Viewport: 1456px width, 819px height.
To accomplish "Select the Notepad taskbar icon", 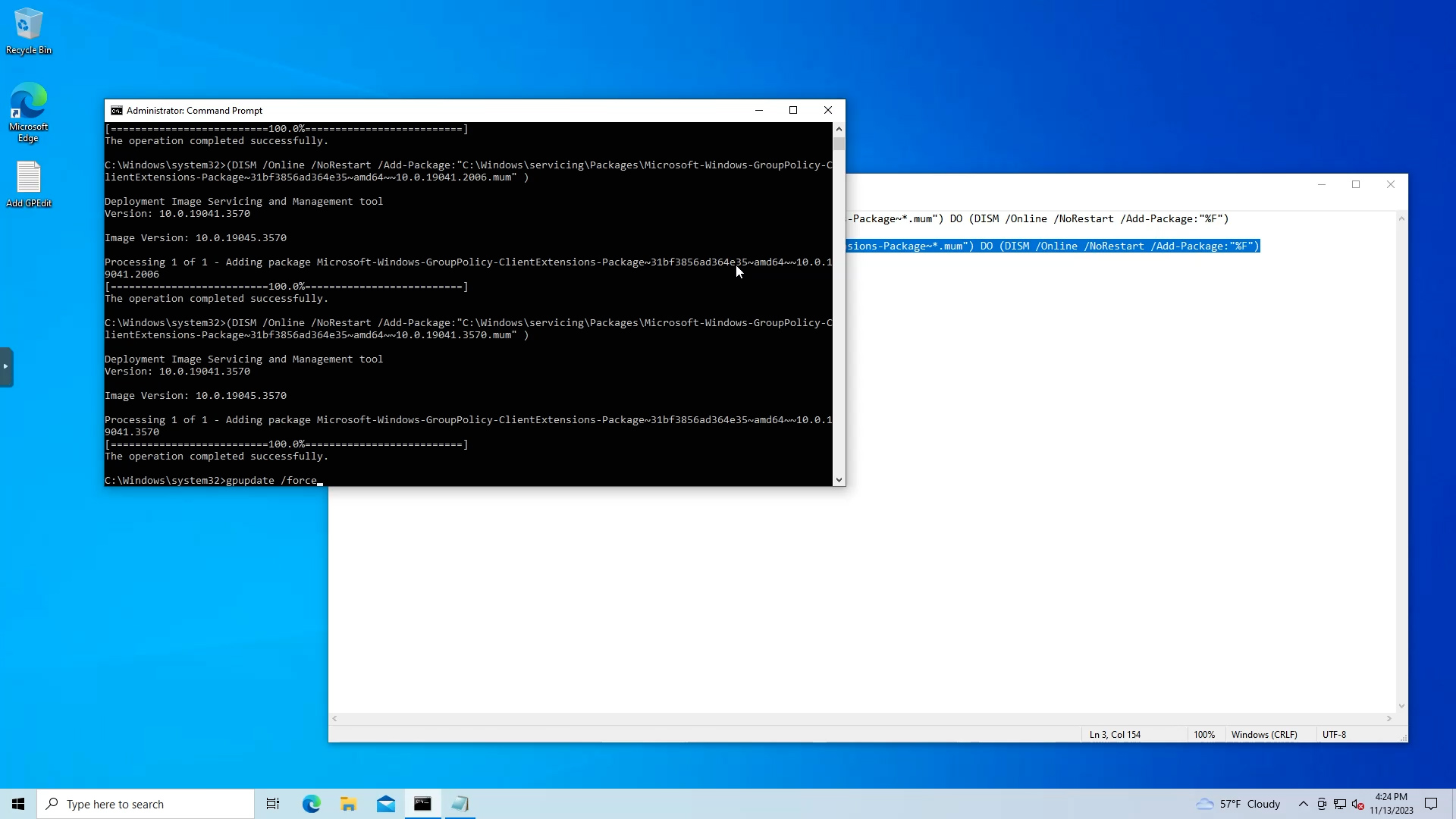I will pos(460,804).
